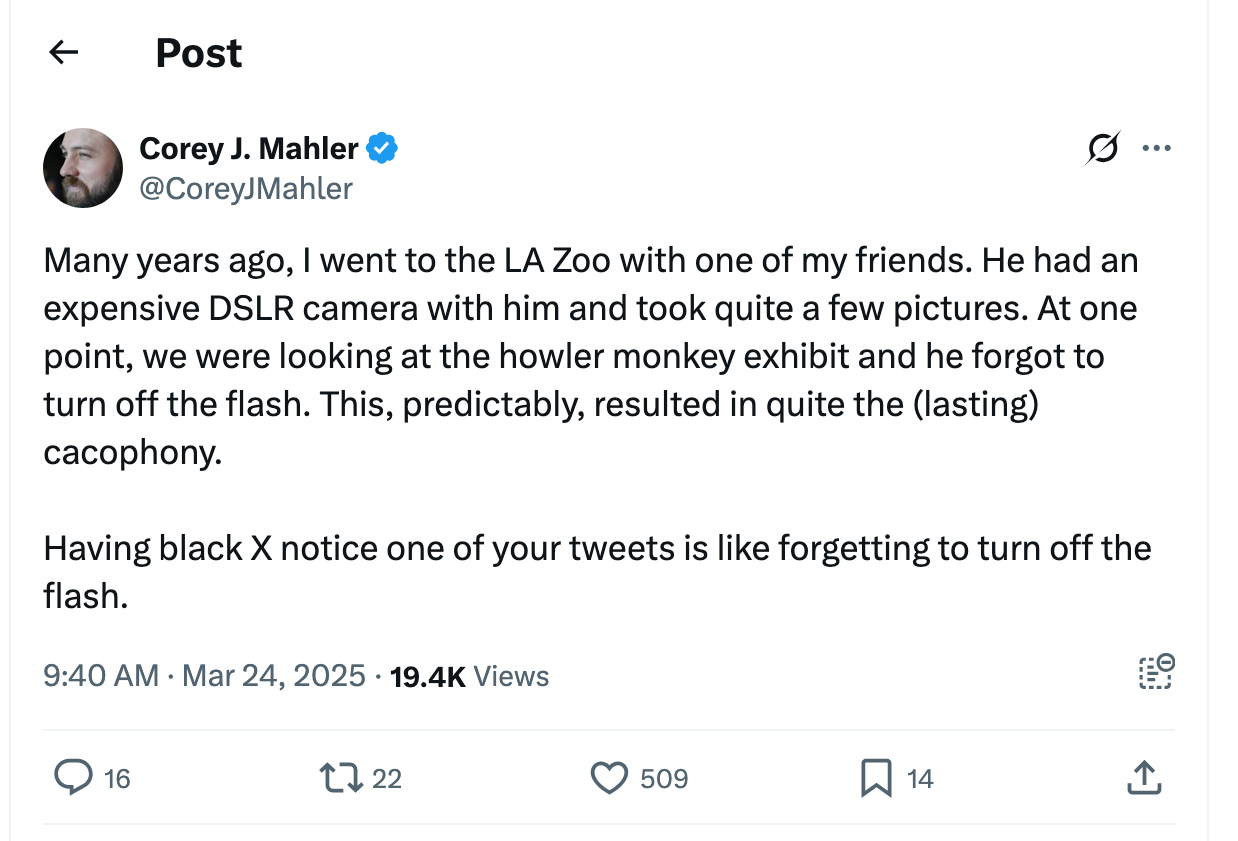
Task: Select the Post header tab
Action: point(197,52)
